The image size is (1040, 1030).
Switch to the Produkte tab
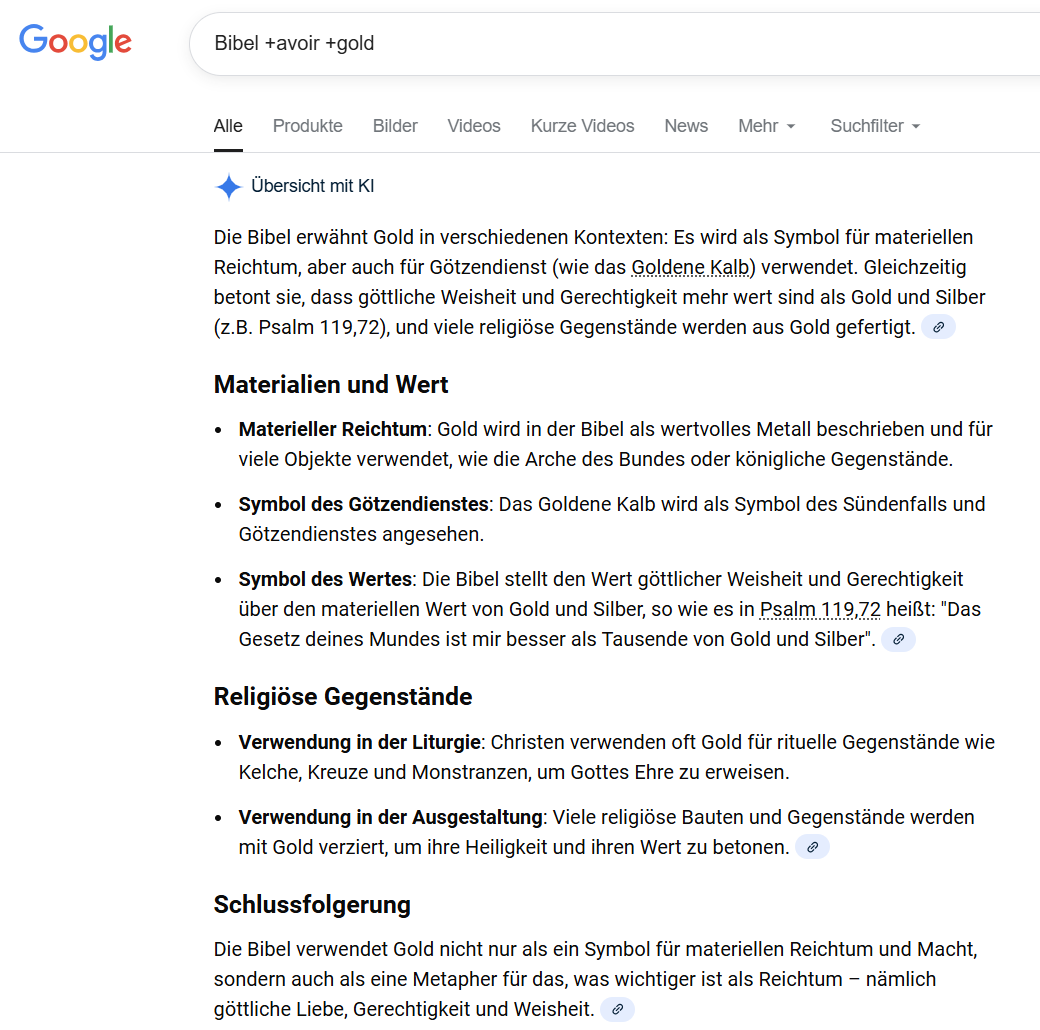click(x=308, y=126)
